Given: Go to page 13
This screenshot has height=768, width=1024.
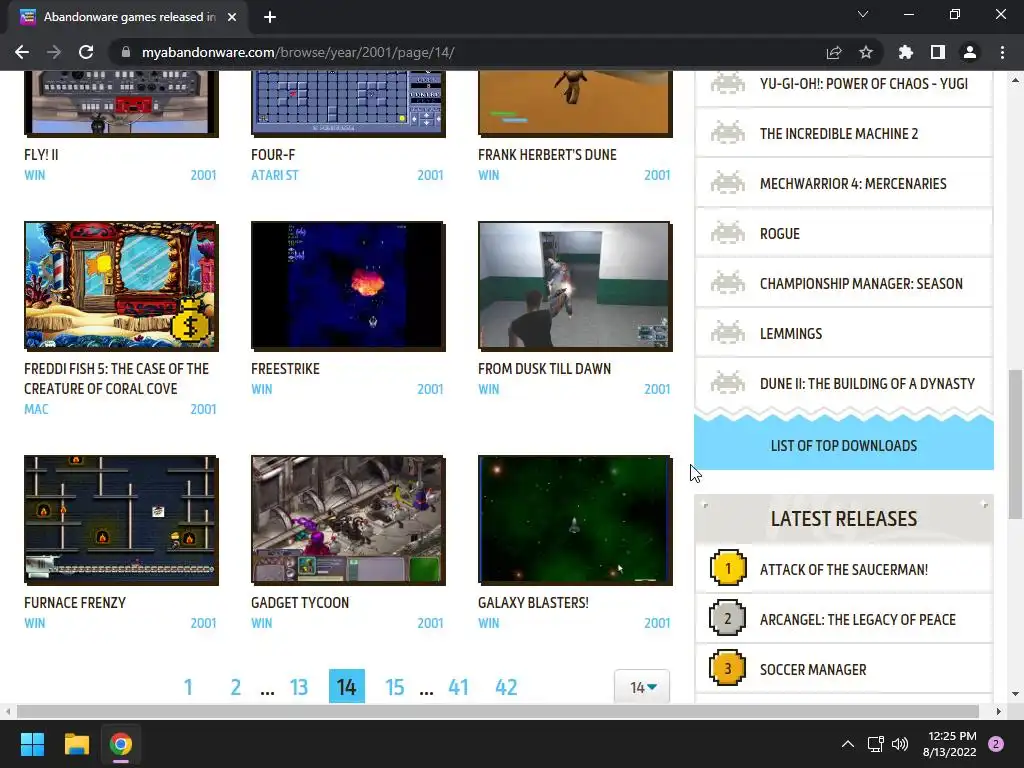Looking at the screenshot, I should click(299, 687).
